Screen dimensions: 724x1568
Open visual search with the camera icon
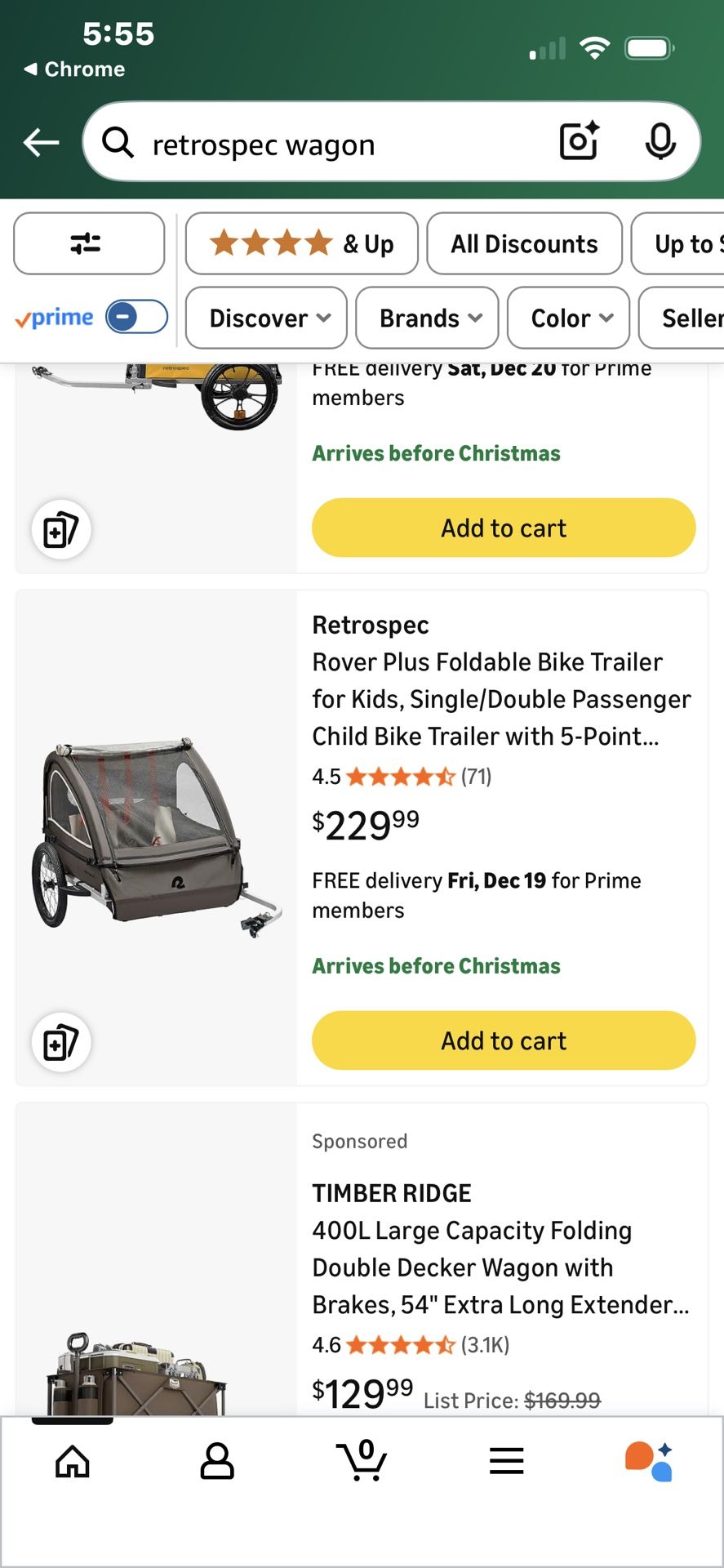point(578,141)
